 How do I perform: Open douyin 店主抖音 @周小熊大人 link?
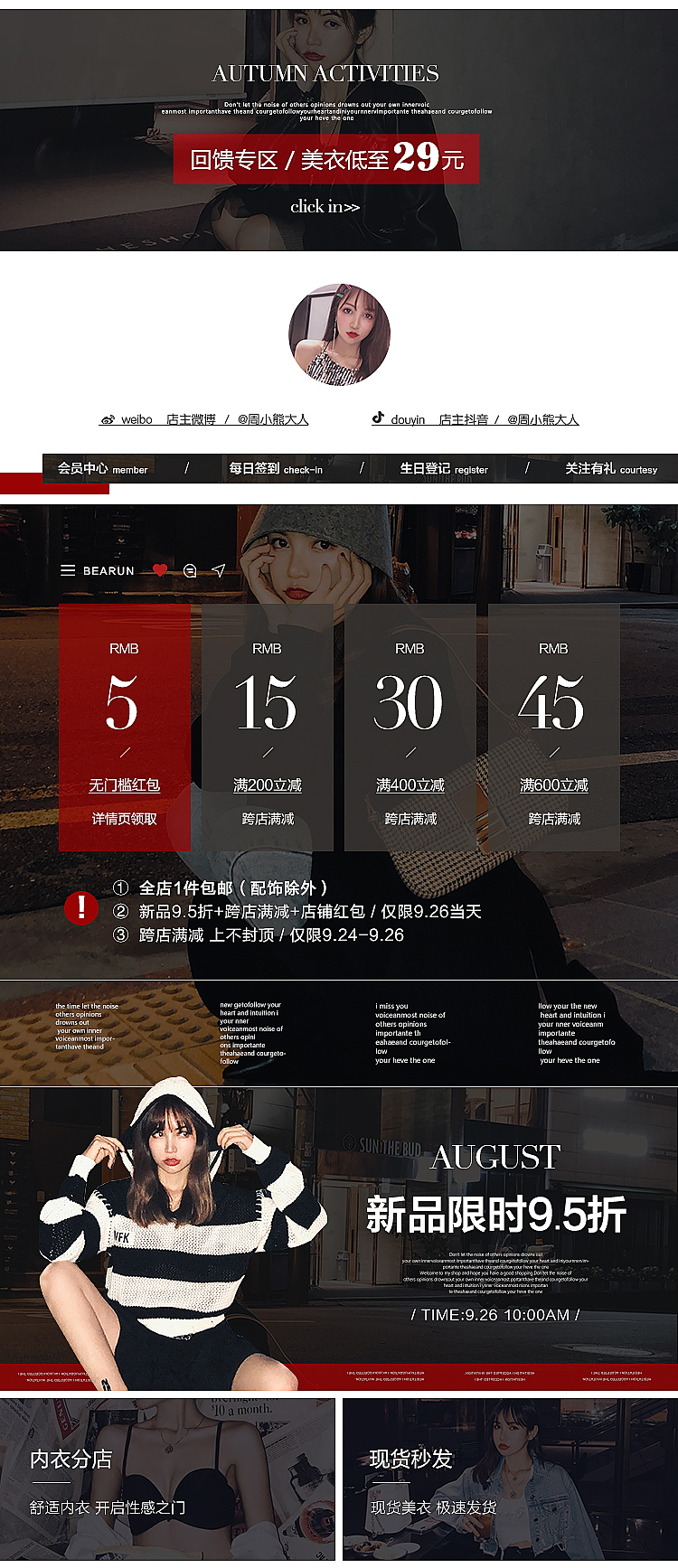476,419
